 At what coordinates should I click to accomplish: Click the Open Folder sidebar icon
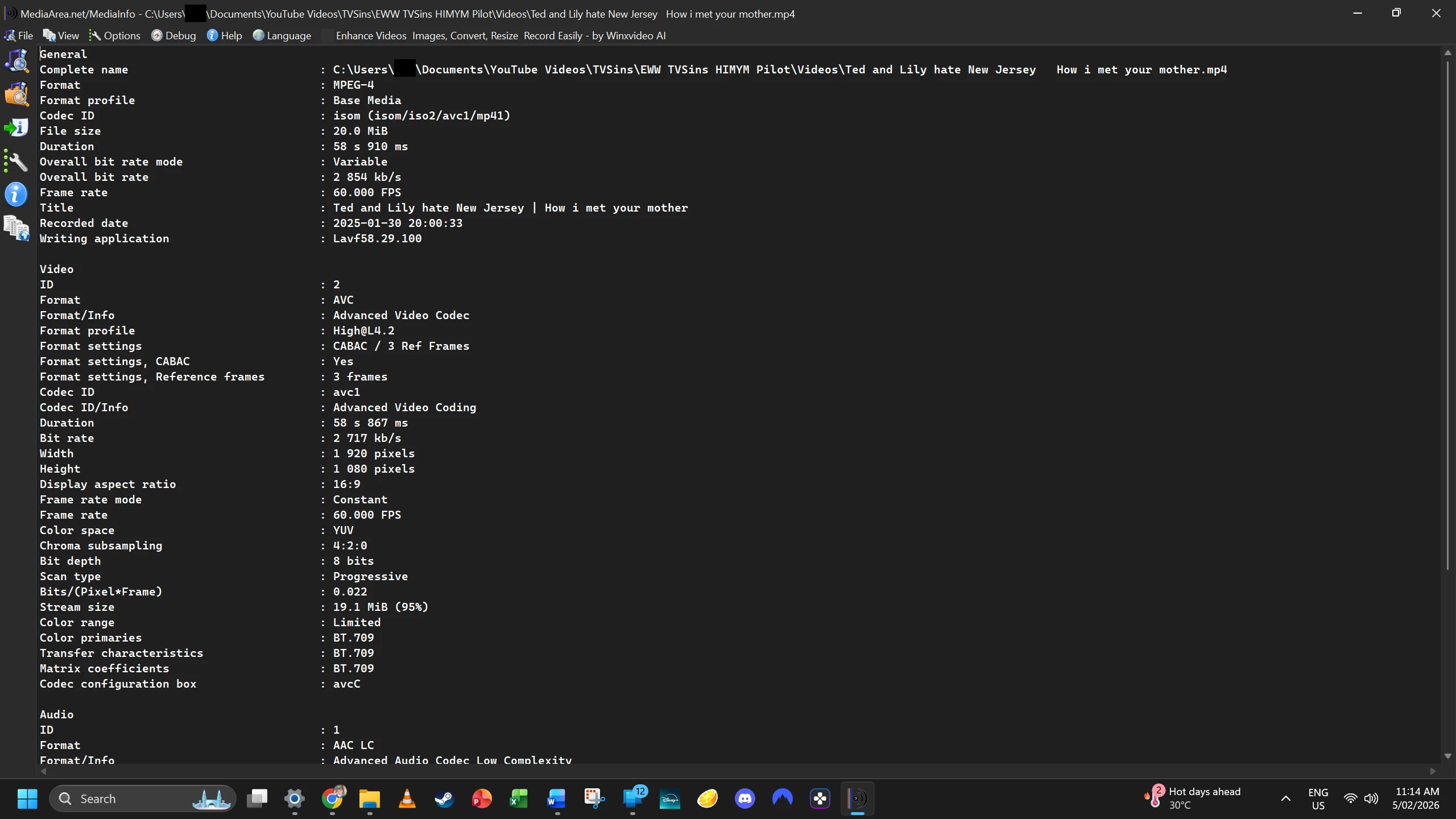click(16, 94)
